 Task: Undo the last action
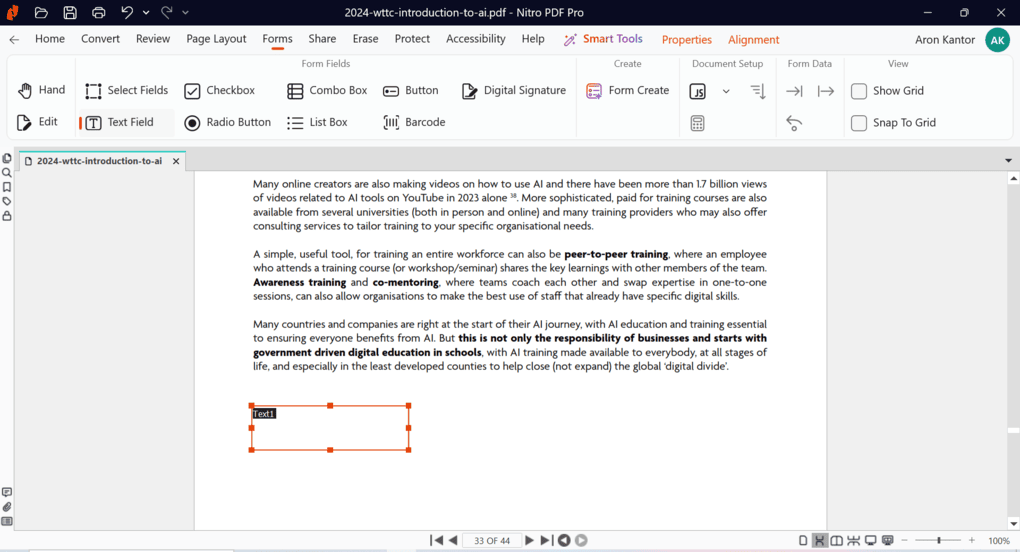click(x=127, y=12)
